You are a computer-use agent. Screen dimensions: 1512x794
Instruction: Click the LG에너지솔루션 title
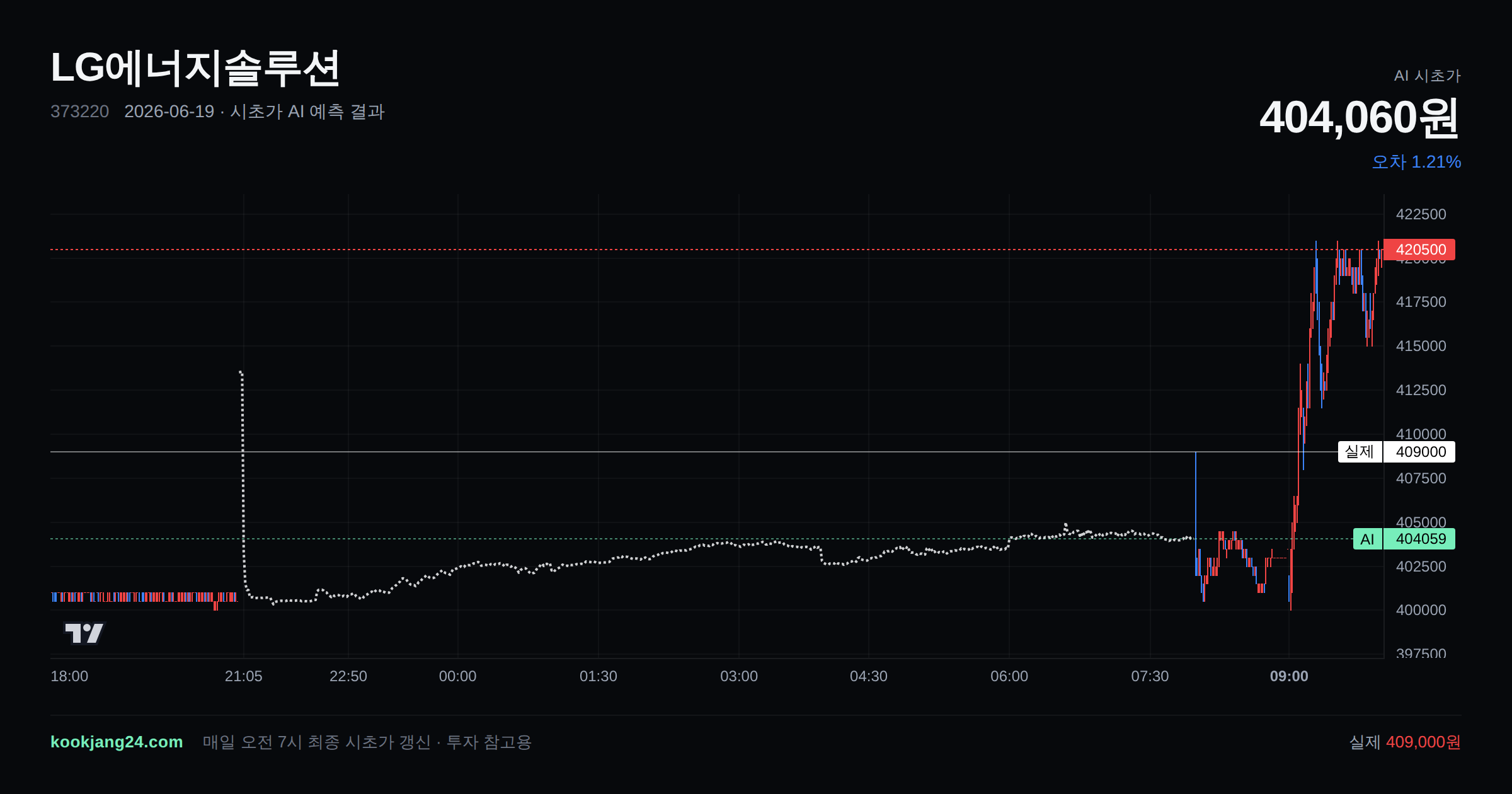coord(195,68)
